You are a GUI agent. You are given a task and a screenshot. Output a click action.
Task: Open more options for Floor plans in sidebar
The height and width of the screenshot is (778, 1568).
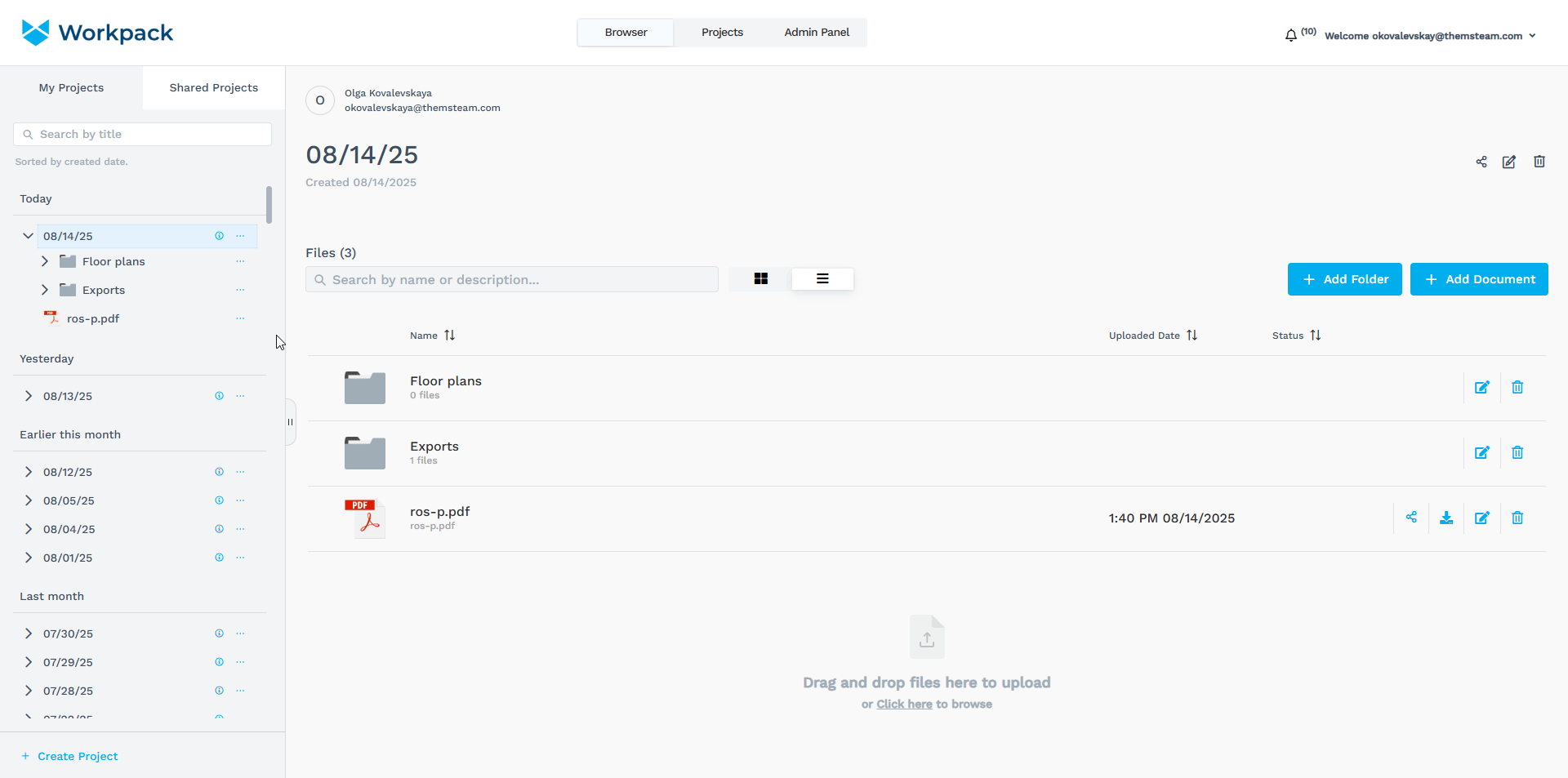(x=240, y=261)
